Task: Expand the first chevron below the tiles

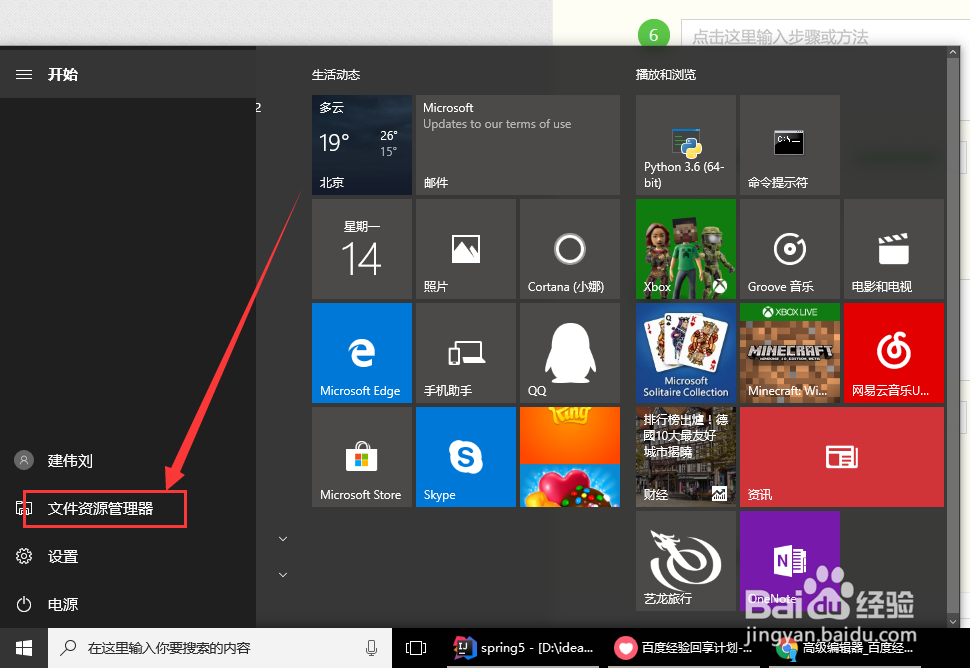Action: (283, 538)
